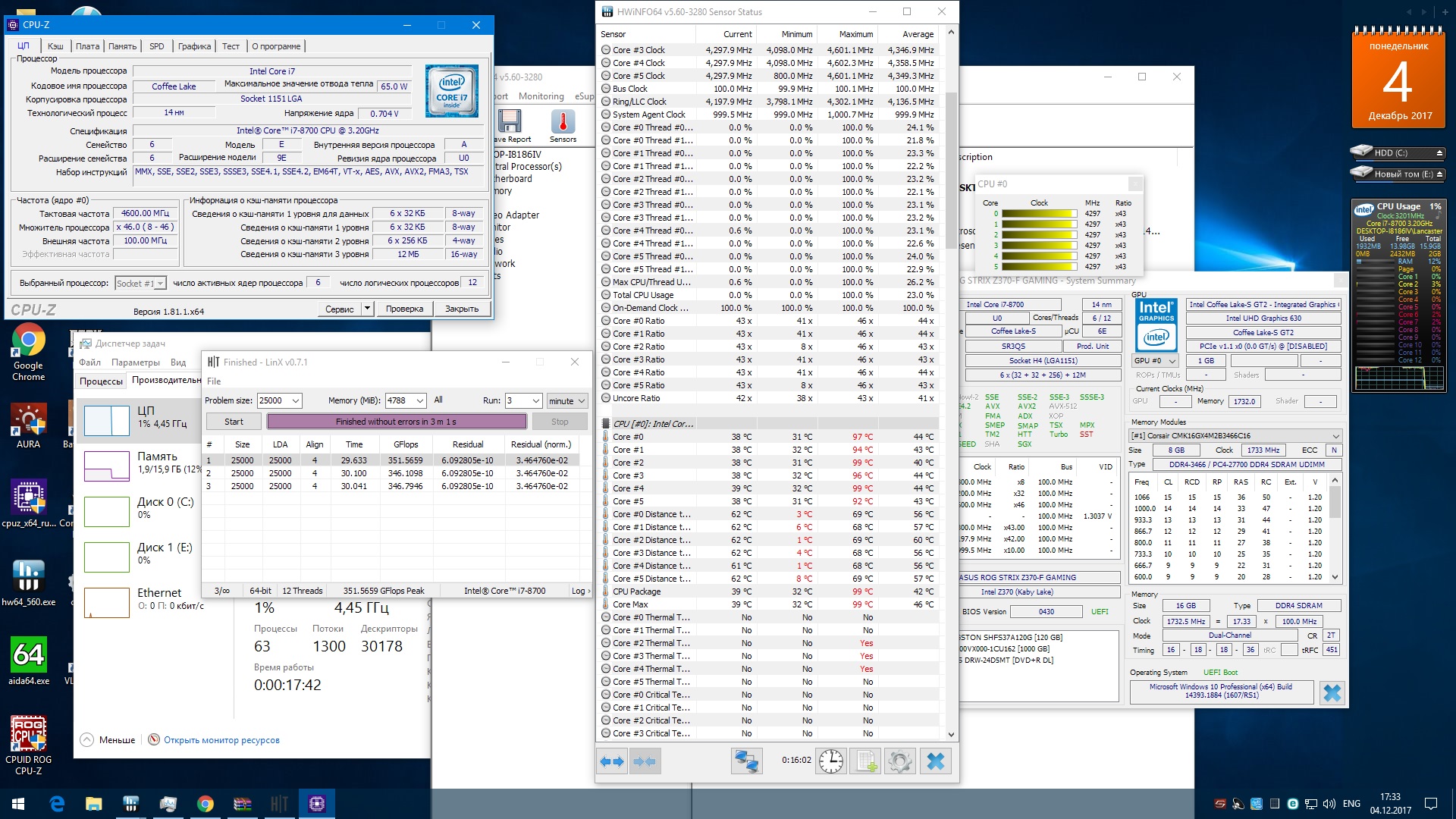Start logging with sheet plus icon

coord(865,761)
